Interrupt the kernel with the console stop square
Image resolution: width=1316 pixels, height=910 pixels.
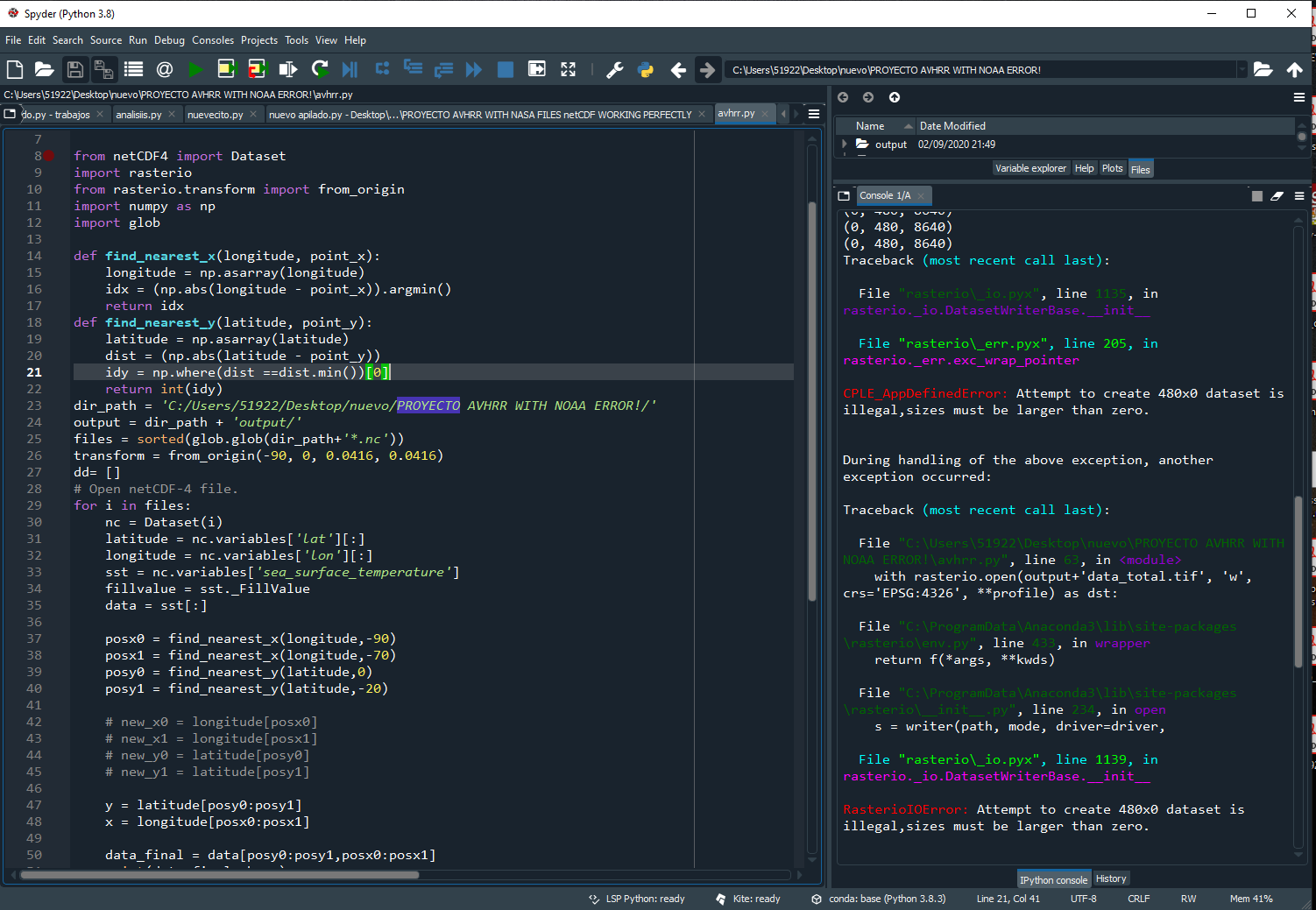click(1257, 196)
